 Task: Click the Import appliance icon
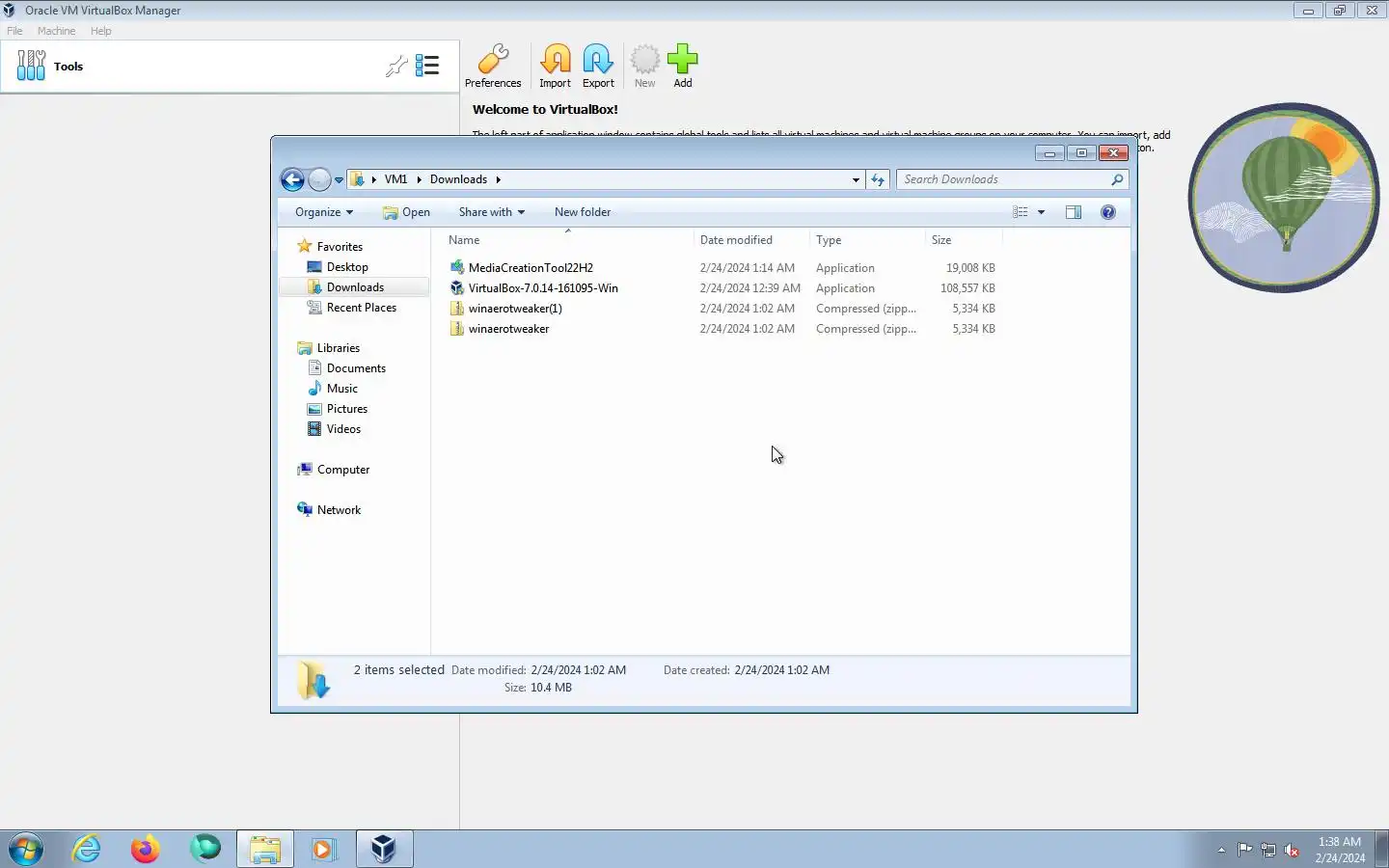555,66
